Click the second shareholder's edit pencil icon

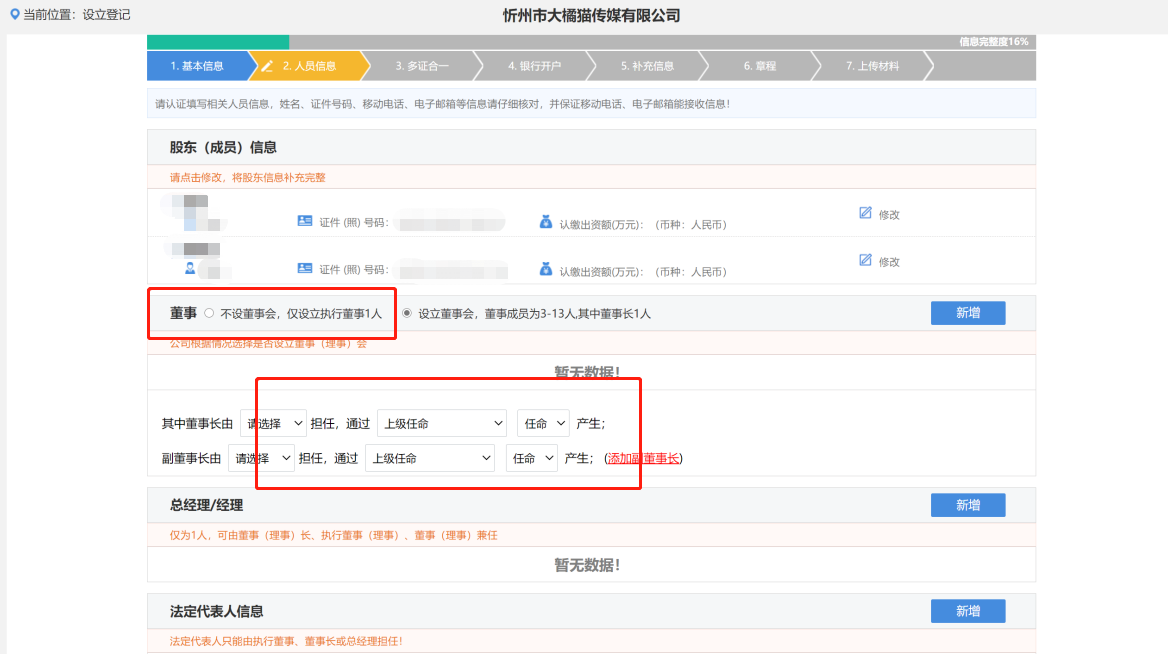click(865, 260)
